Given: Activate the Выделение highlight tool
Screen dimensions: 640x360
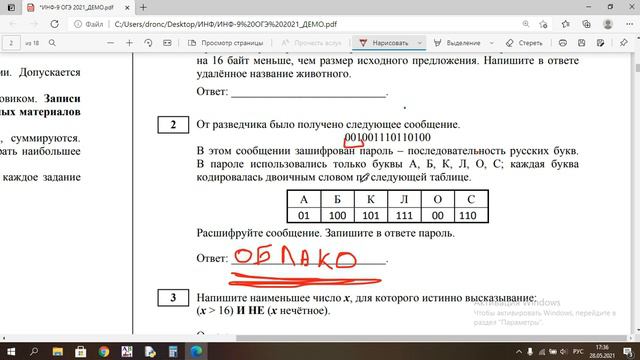Looking at the screenshot, I should tap(457, 43).
